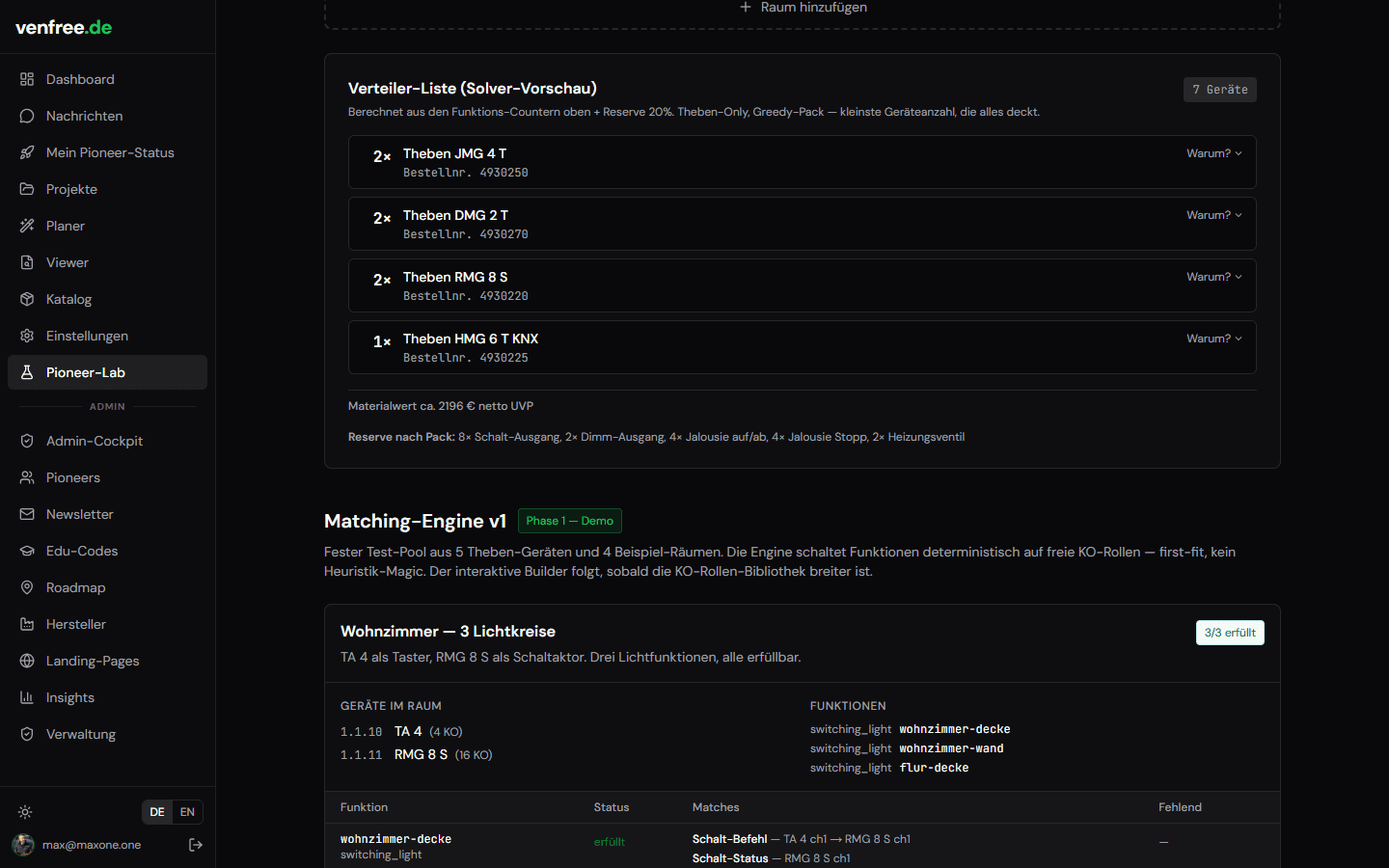Click the max@maxone.one account name

[x=92, y=845]
